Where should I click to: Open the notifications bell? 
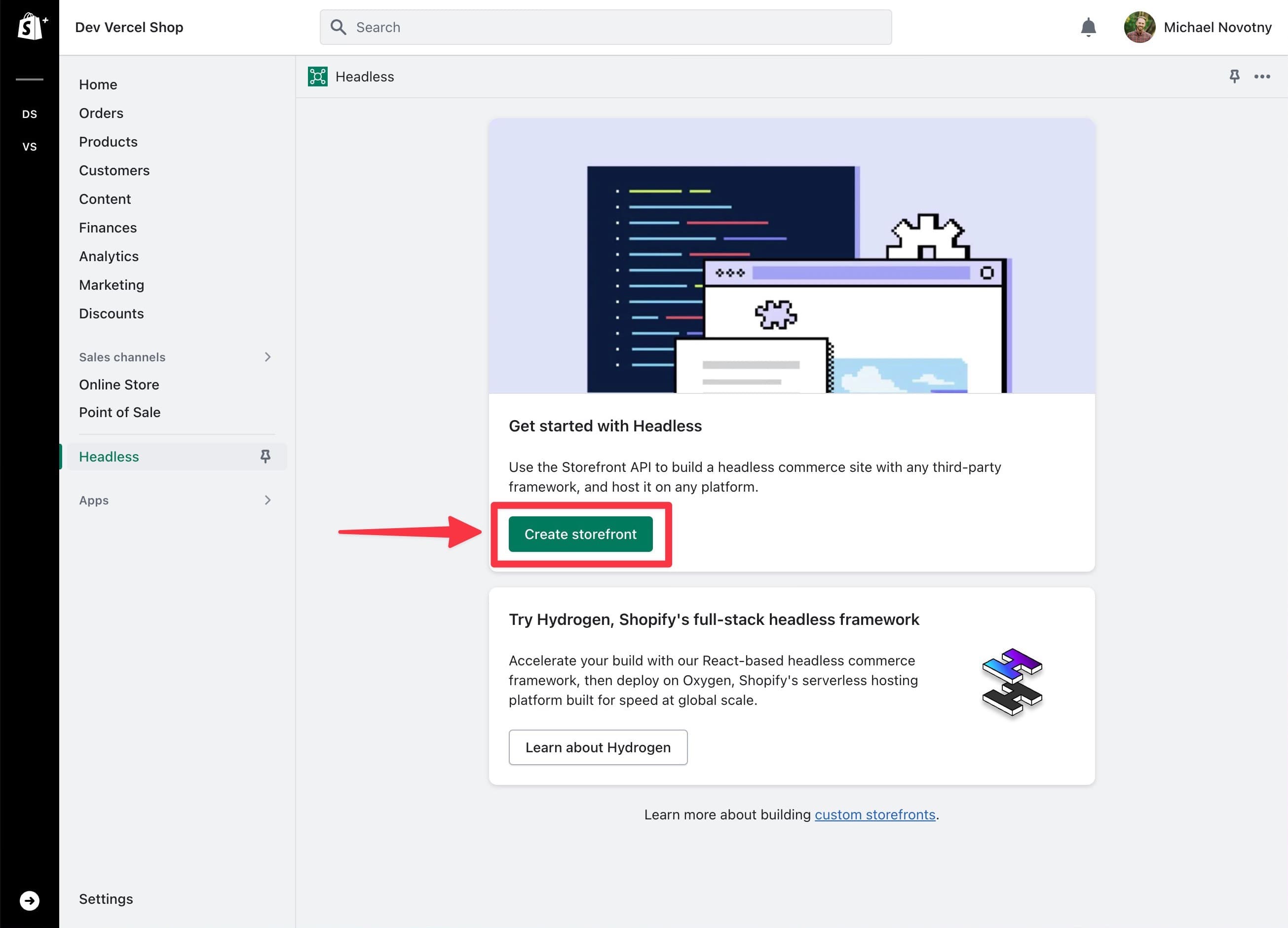pos(1088,27)
